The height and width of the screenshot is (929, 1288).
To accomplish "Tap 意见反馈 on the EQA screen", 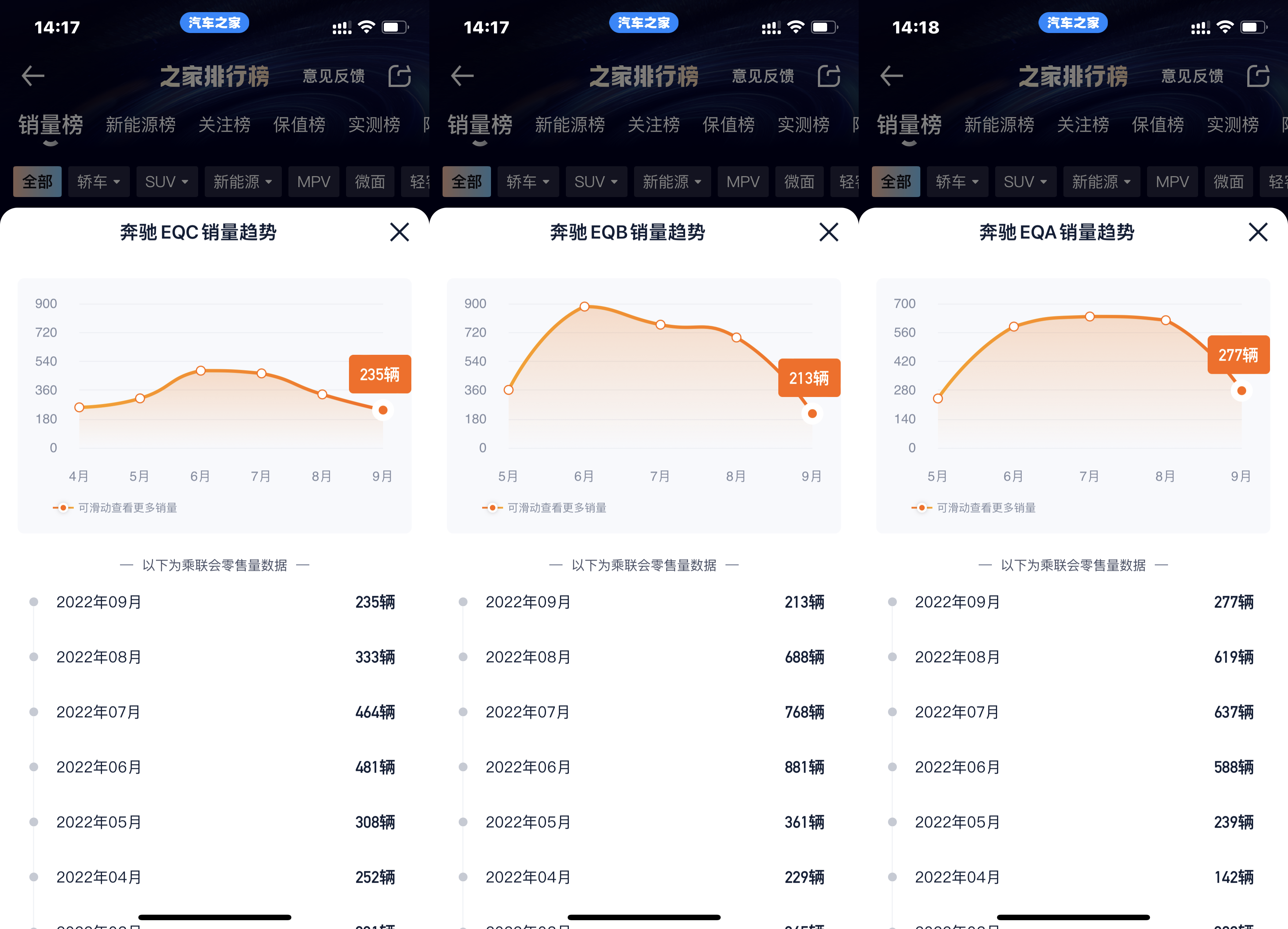I will [x=1193, y=76].
